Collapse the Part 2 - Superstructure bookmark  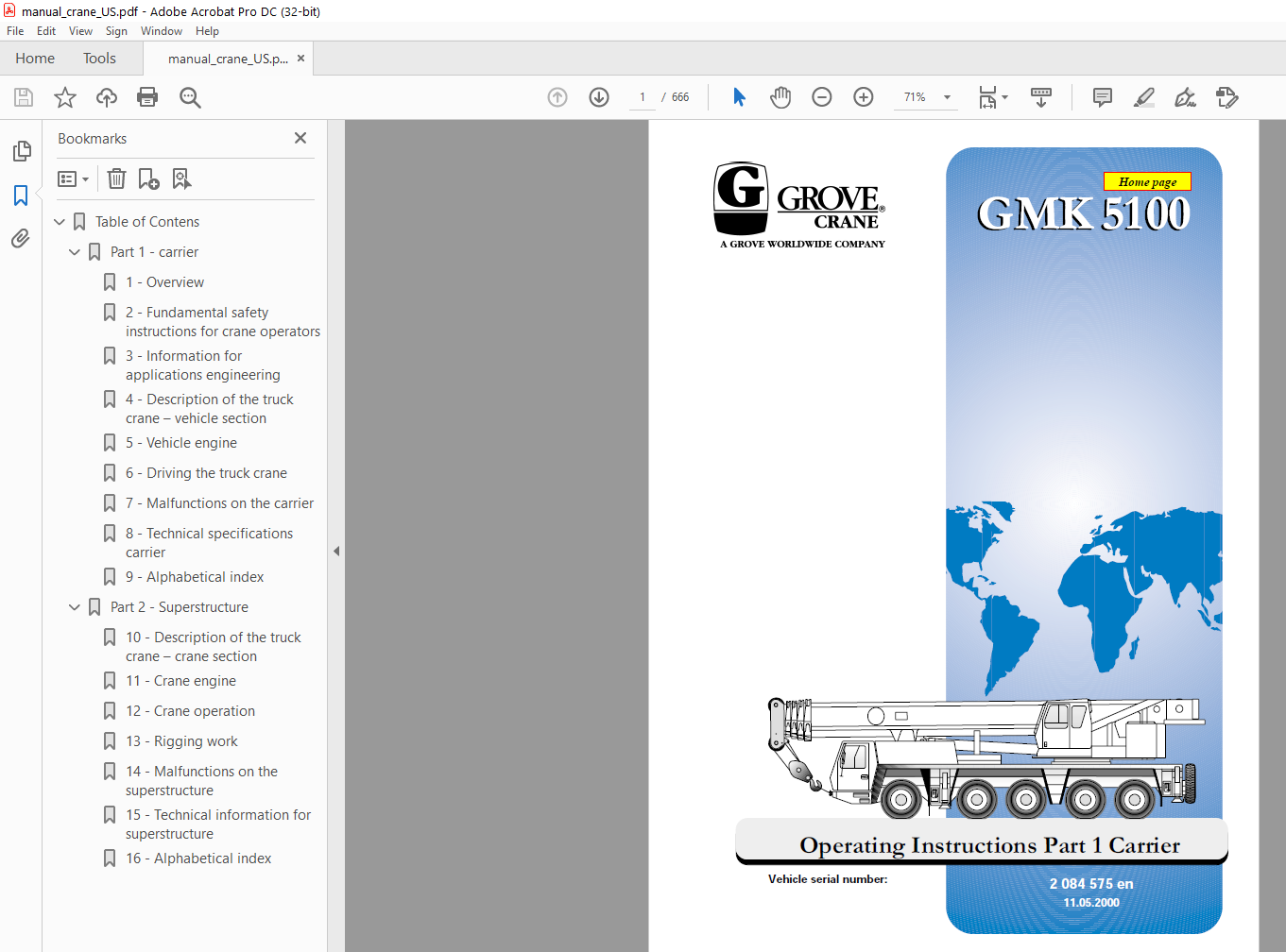pyautogui.click(x=75, y=607)
